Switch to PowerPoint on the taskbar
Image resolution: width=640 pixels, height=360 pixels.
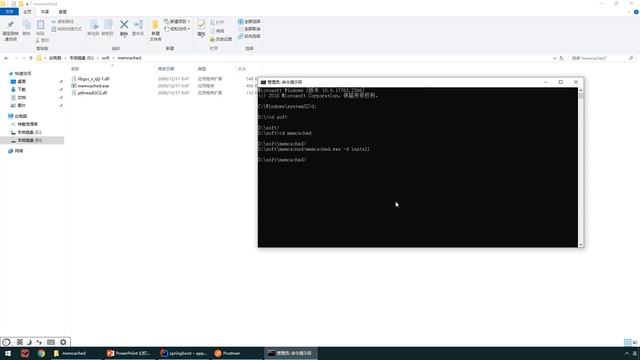click(x=129, y=353)
